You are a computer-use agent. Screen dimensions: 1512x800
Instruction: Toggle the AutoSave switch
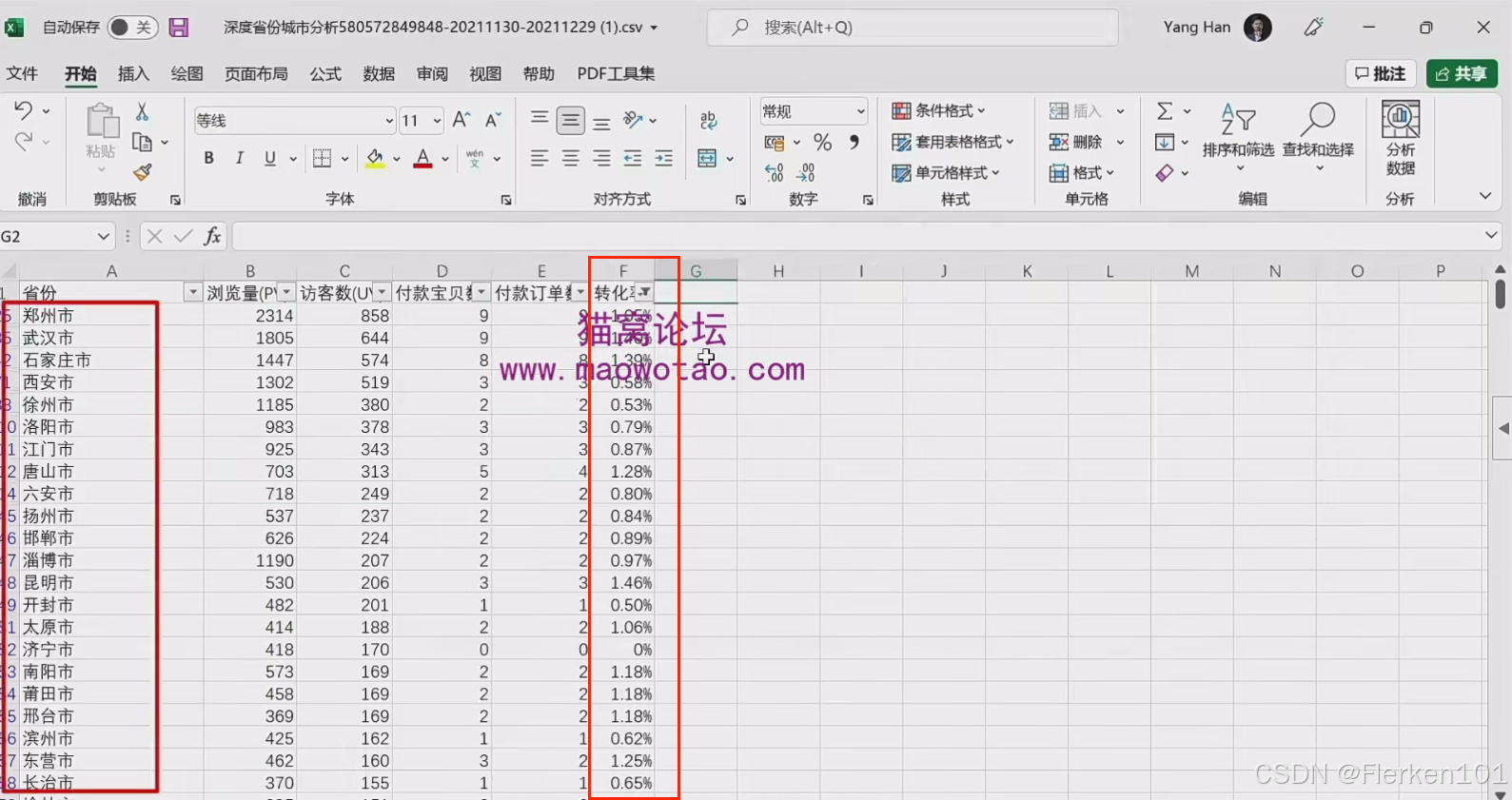[131, 28]
